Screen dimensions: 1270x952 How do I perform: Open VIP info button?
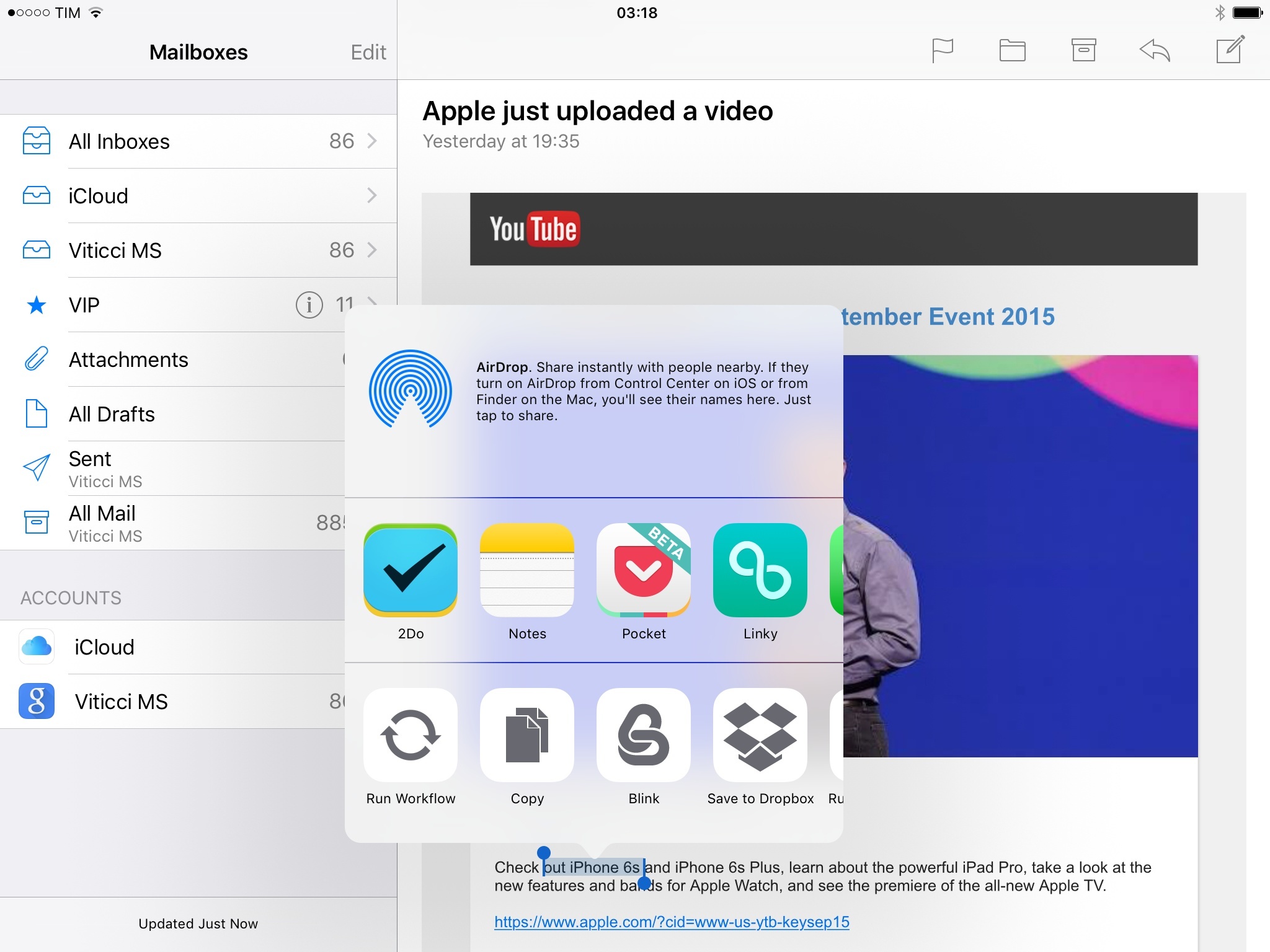tap(309, 305)
